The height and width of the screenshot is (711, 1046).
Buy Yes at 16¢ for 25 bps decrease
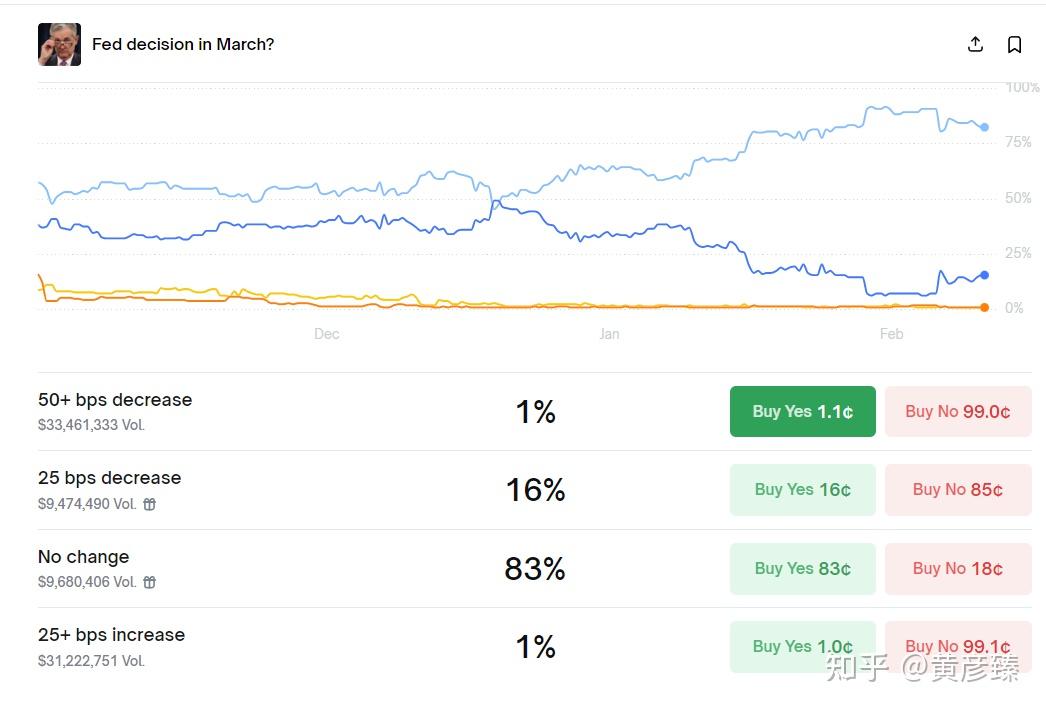[802, 489]
